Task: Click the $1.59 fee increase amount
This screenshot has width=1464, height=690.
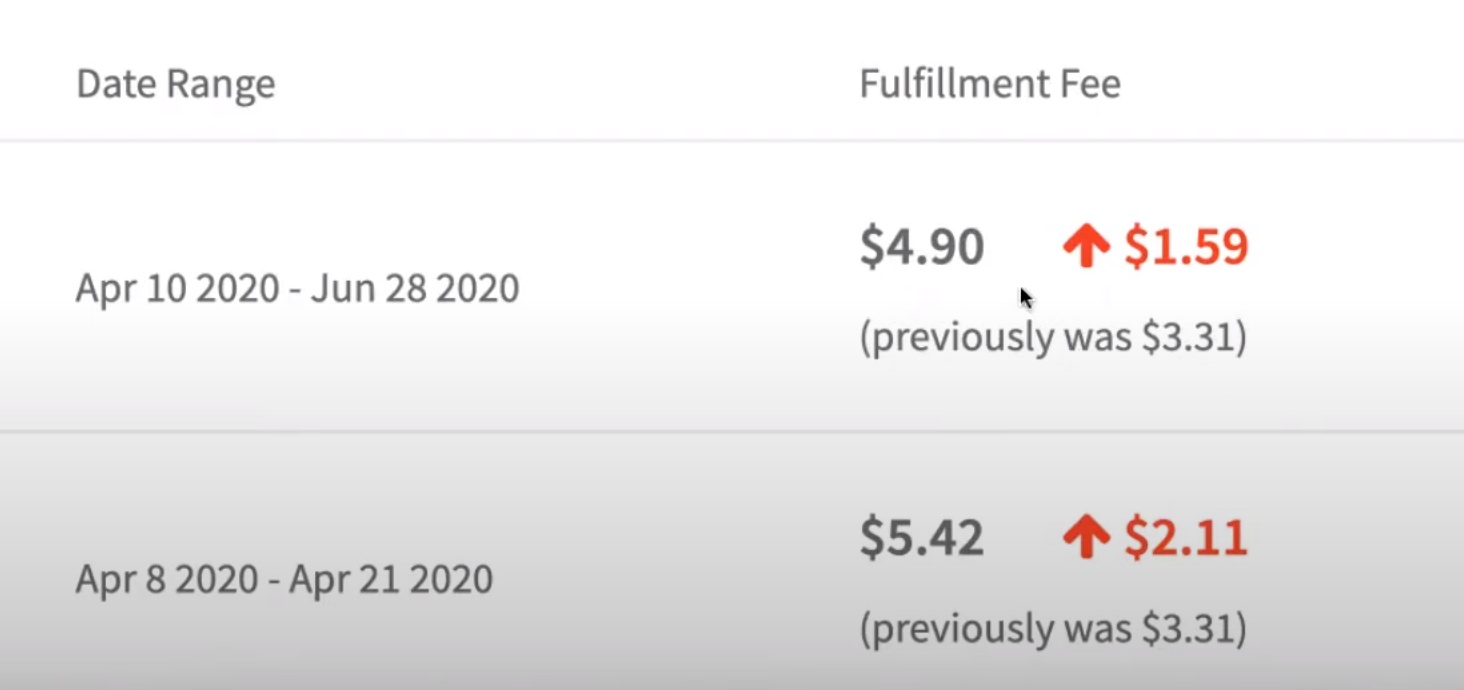Action: point(1186,247)
